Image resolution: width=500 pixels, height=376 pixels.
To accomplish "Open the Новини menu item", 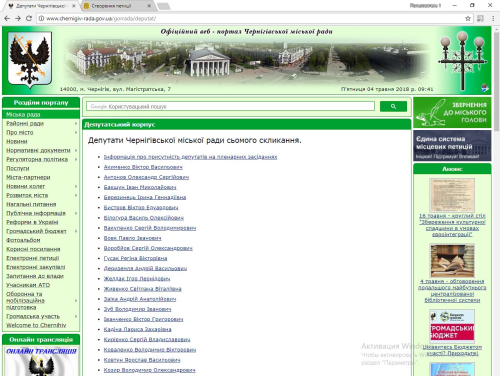I will coord(17,141).
